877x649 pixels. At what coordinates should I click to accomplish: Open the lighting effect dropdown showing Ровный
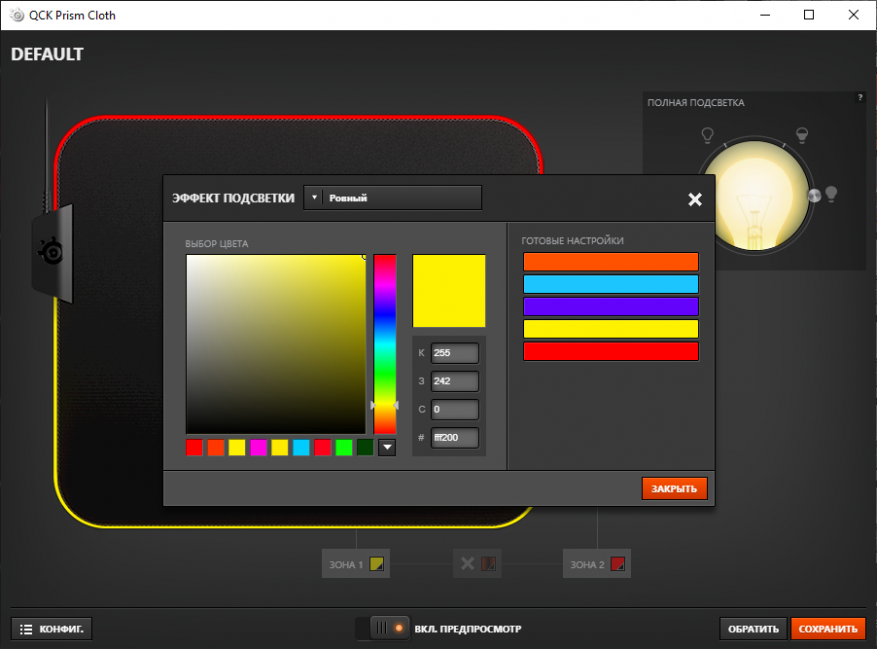392,197
